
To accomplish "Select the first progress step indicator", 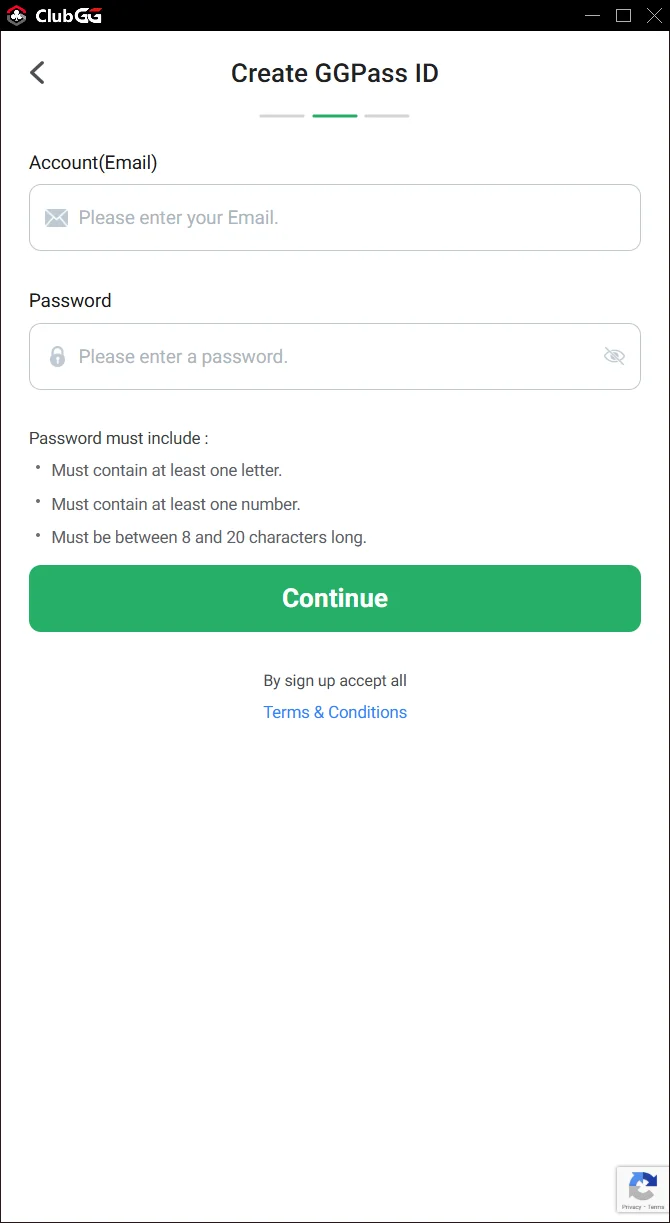I will 282,116.
